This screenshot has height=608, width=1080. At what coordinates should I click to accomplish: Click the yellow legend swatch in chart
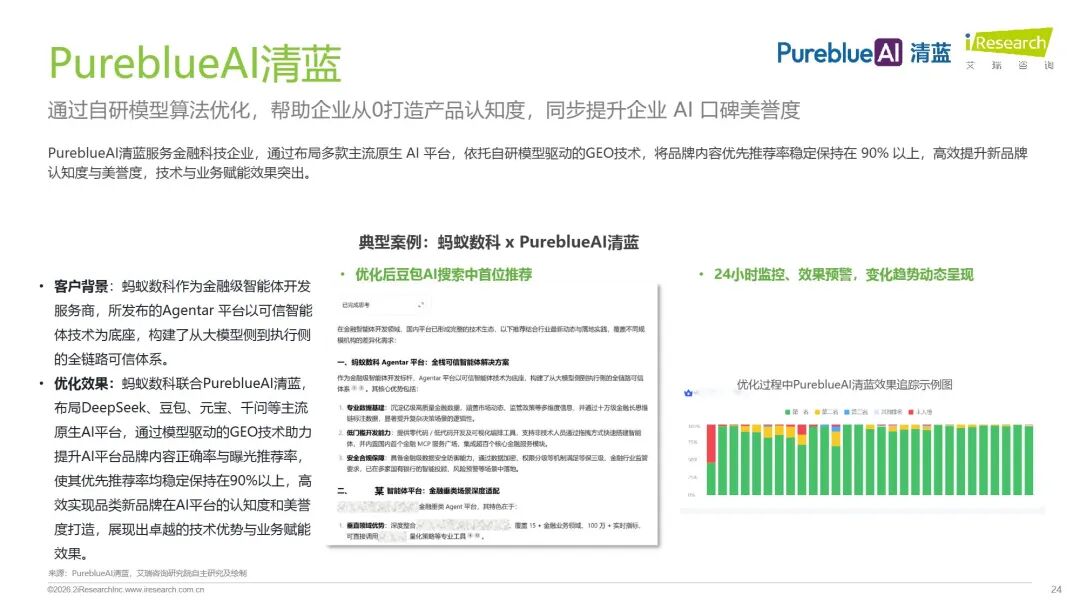coord(818,412)
